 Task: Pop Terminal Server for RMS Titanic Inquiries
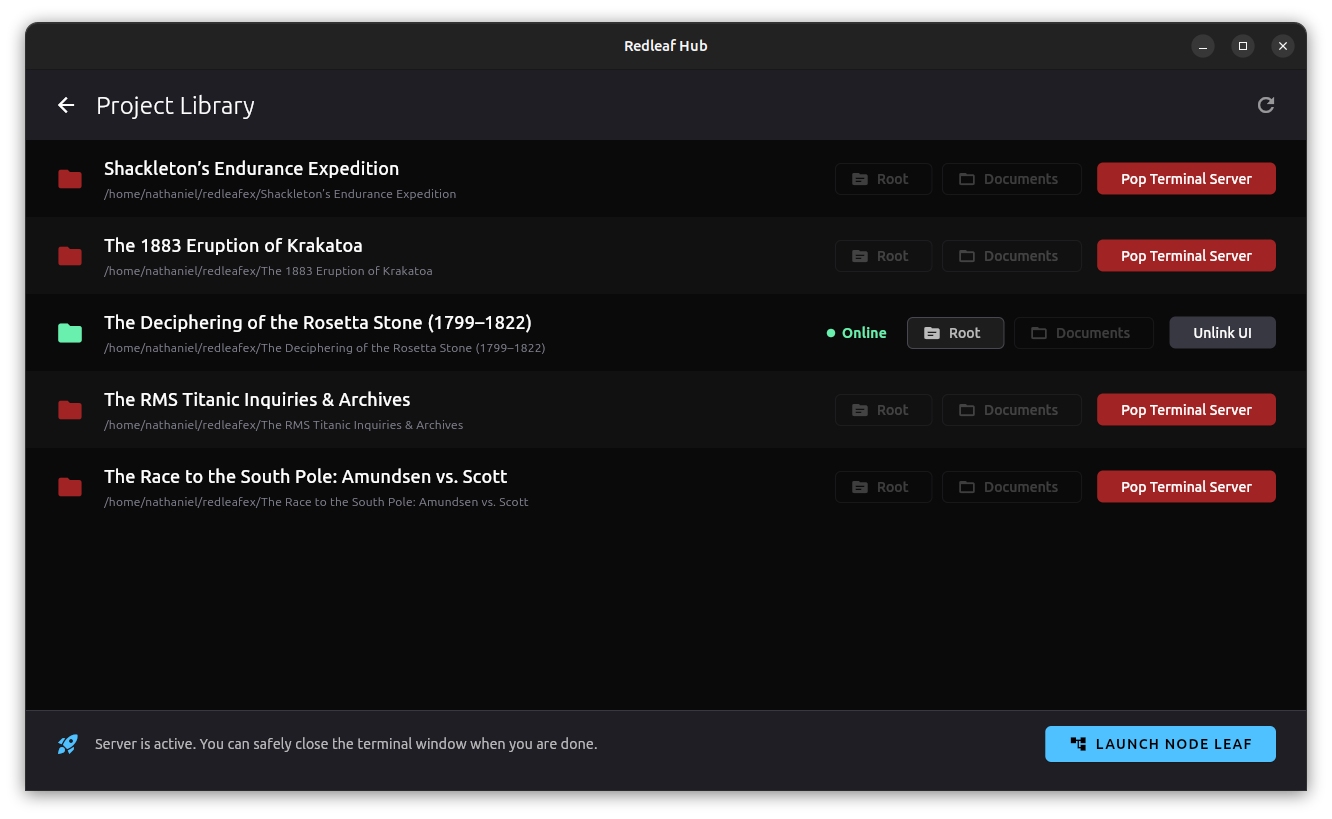pyautogui.click(x=1186, y=410)
